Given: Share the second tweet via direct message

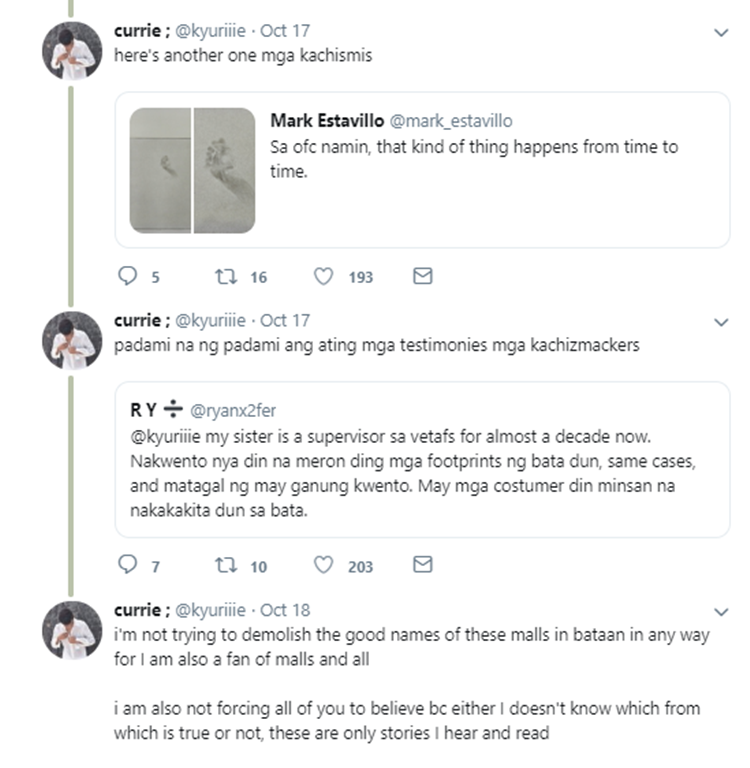Looking at the screenshot, I should click(x=423, y=565).
